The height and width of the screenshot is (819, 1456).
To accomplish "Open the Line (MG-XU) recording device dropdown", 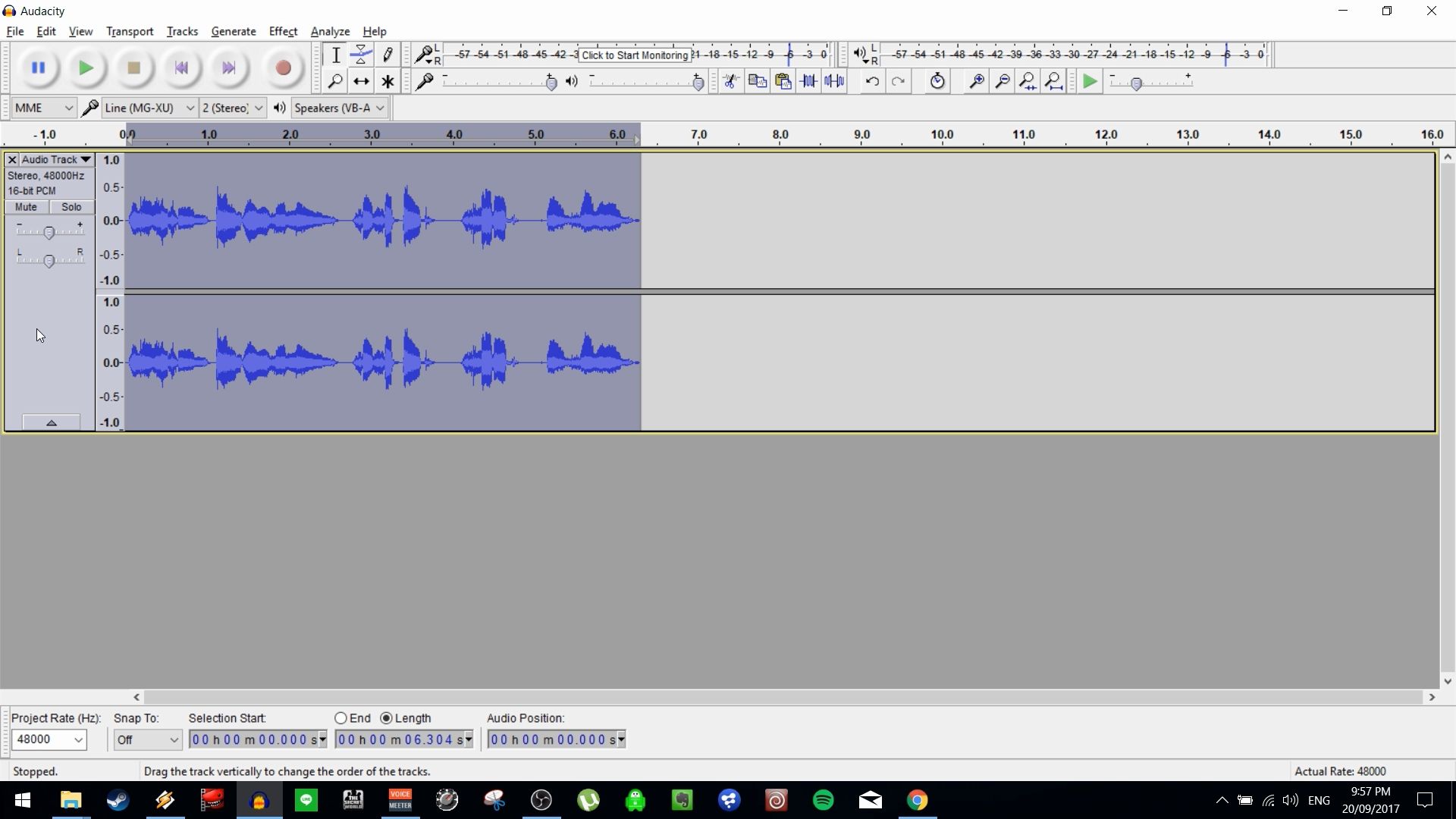I will 149,108.
